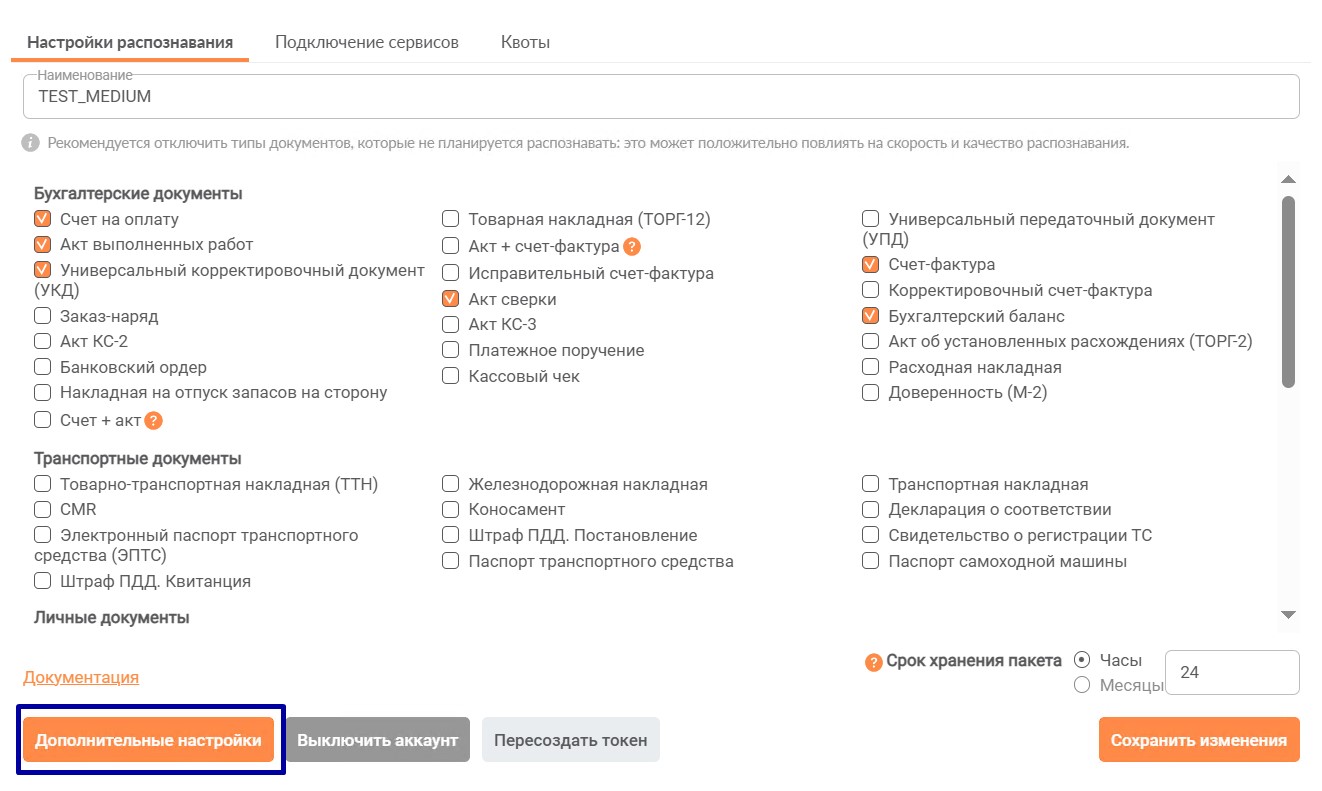Enable Товарная накладная (ТОРГ-12) checkbox
Viewport: 1322px width, 791px height.
(451, 219)
